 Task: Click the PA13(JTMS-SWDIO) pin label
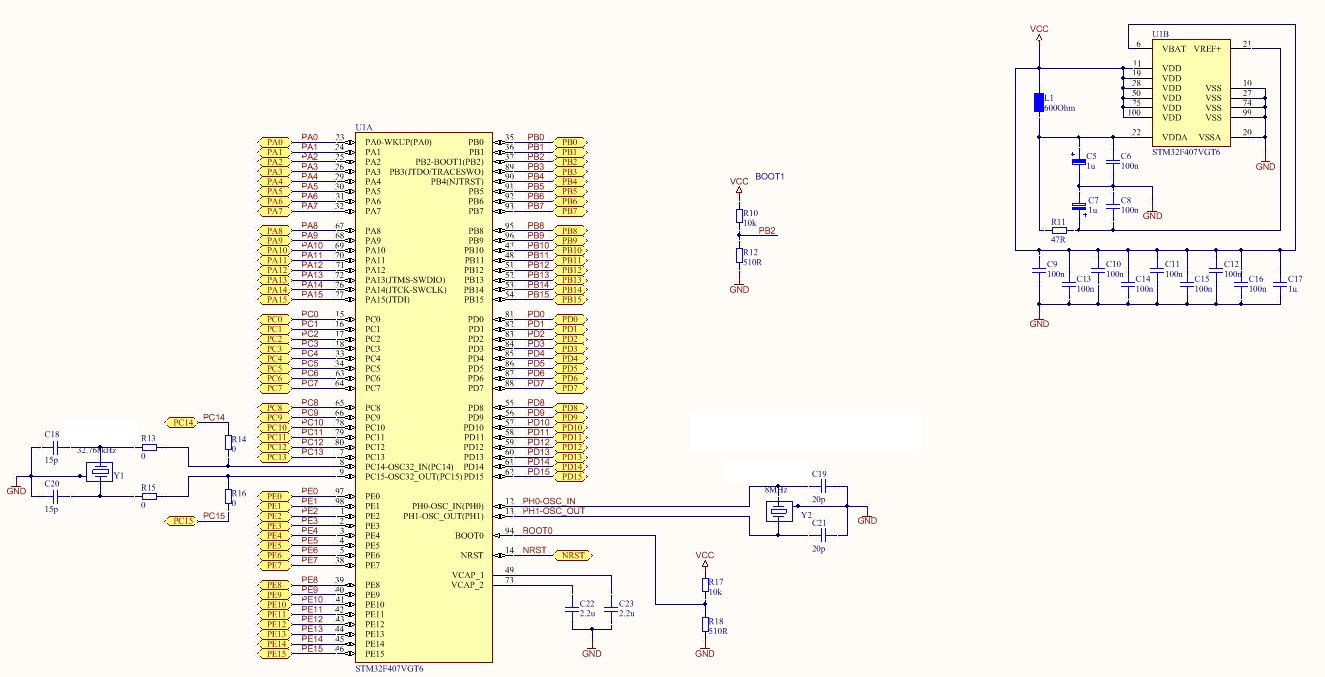(405, 280)
